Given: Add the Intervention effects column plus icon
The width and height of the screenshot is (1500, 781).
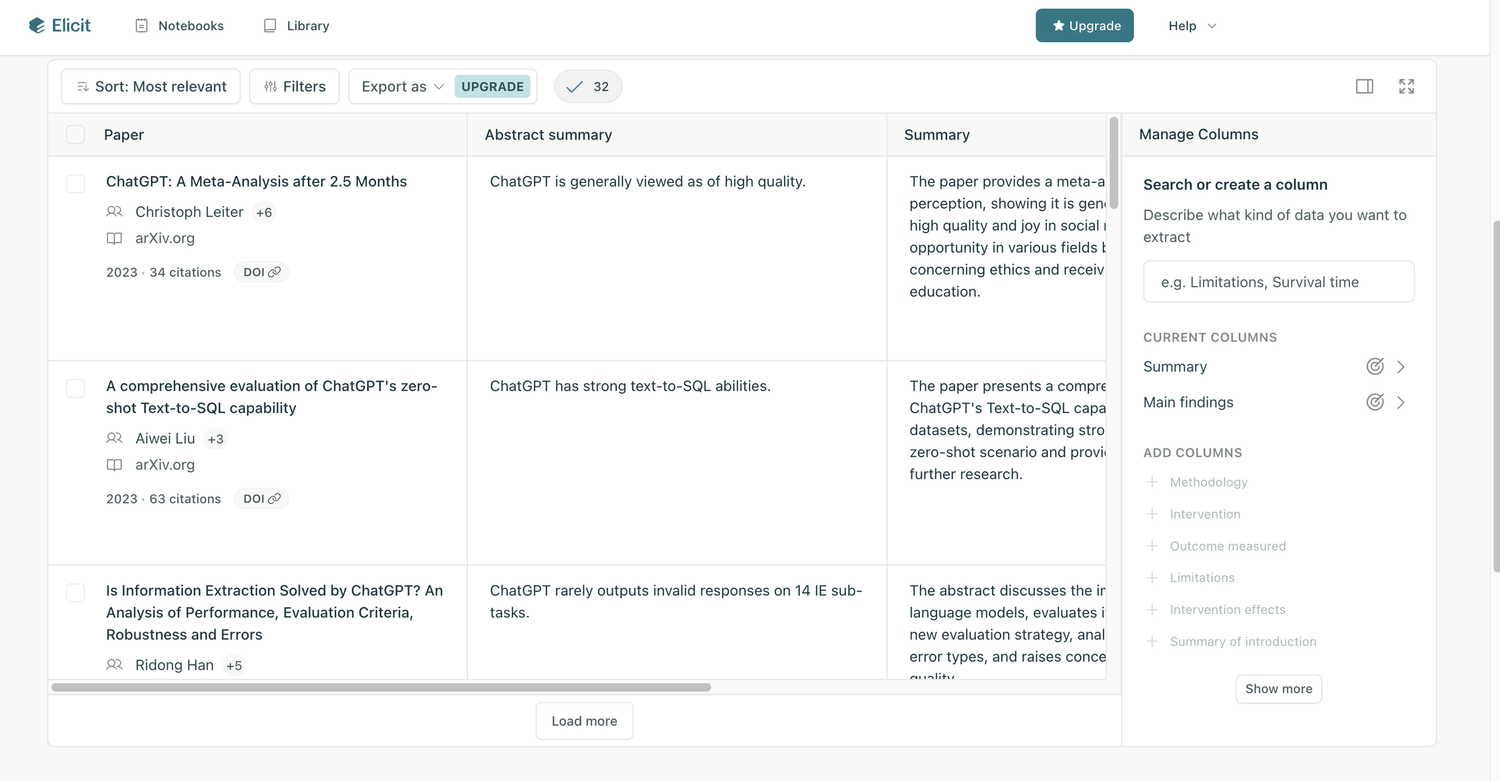Looking at the screenshot, I should pos(1152,609).
